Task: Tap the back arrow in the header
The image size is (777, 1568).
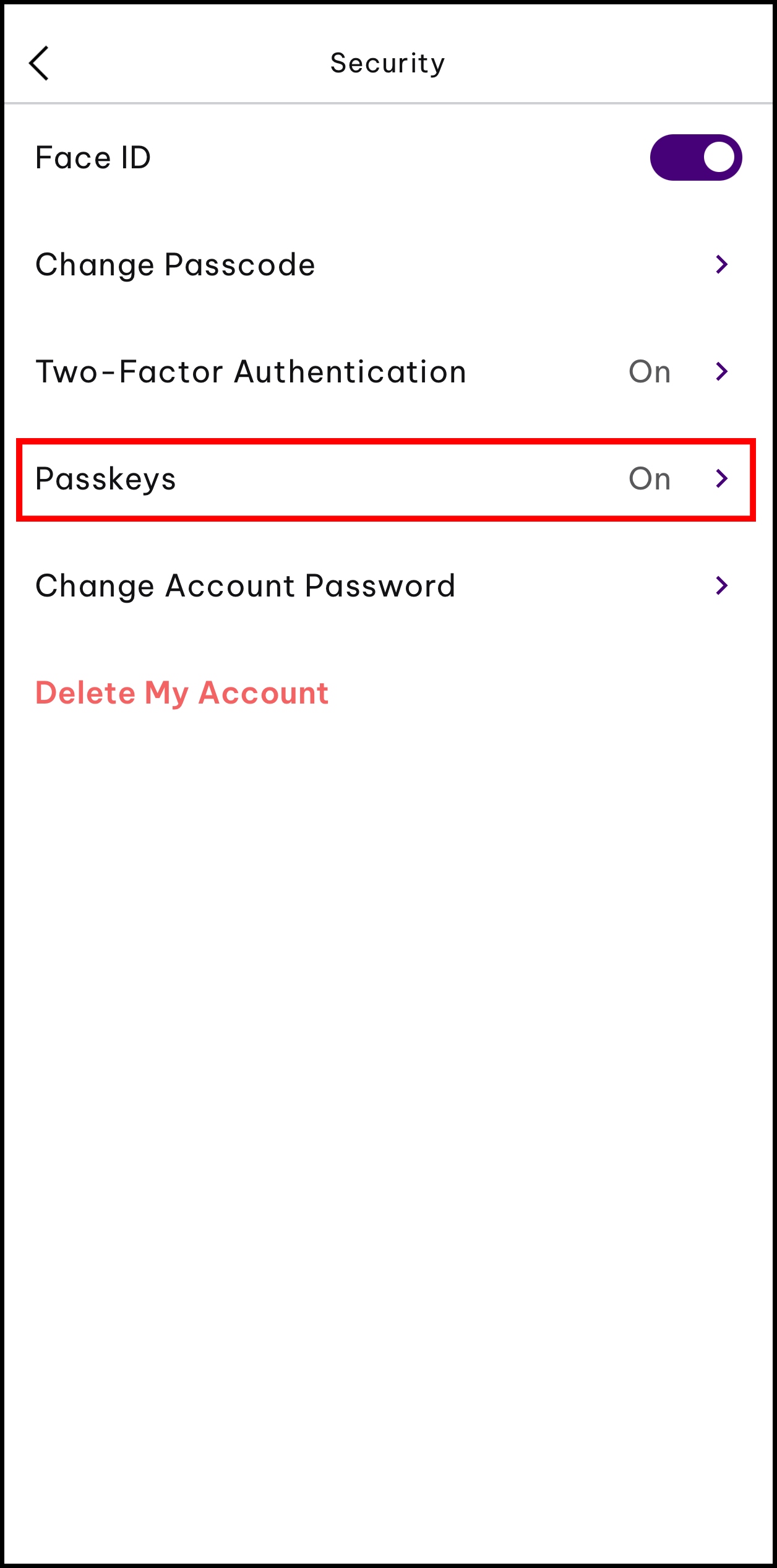Action: click(x=39, y=63)
